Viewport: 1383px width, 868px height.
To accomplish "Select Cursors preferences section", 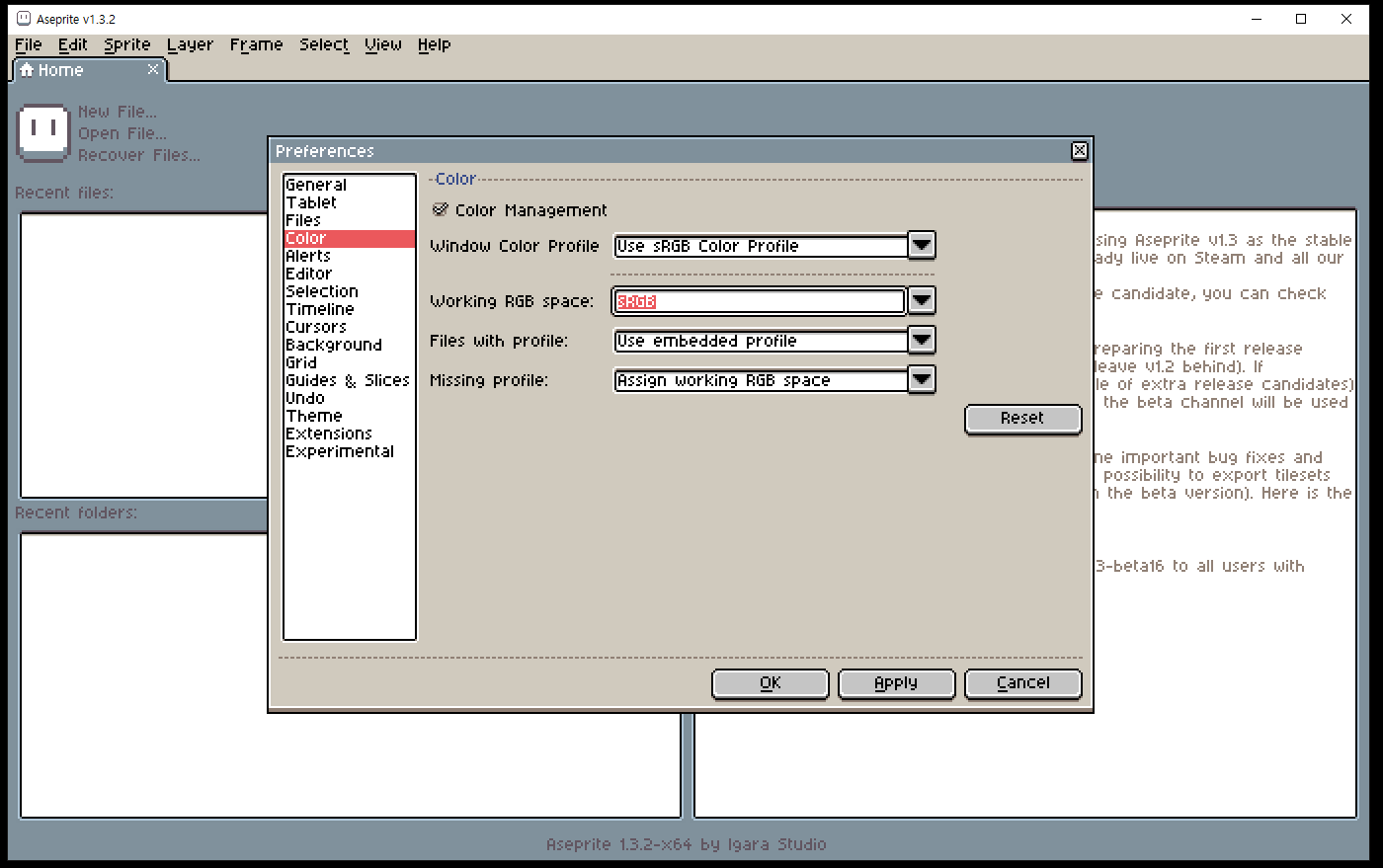I will point(350,327).
